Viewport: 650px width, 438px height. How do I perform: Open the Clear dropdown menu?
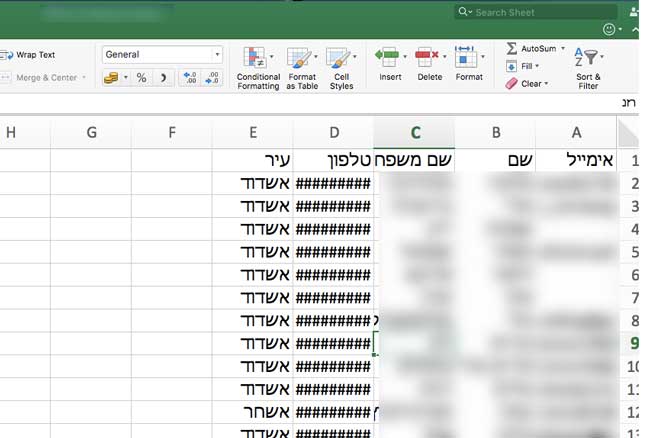point(546,84)
